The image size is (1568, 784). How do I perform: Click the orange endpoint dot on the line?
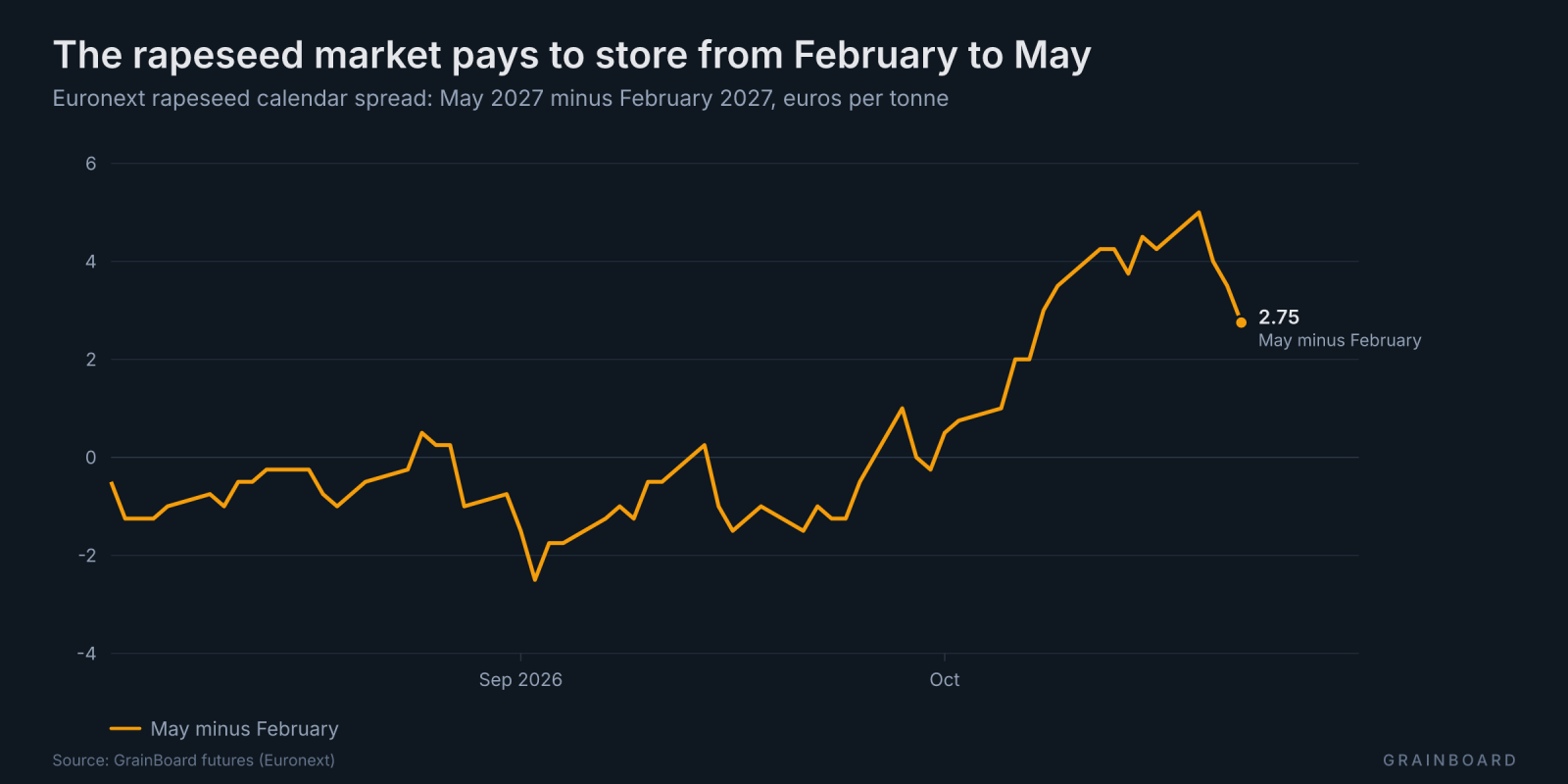[1241, 322]
